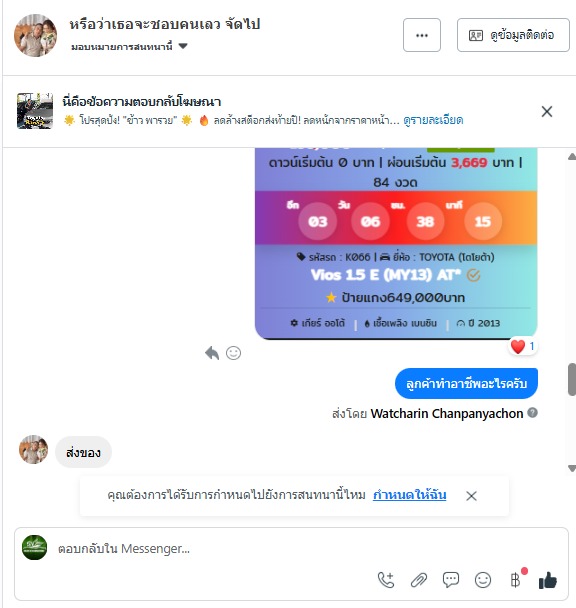
Task: Click the Messenger reply text field
Action: (x=291, y=549)
